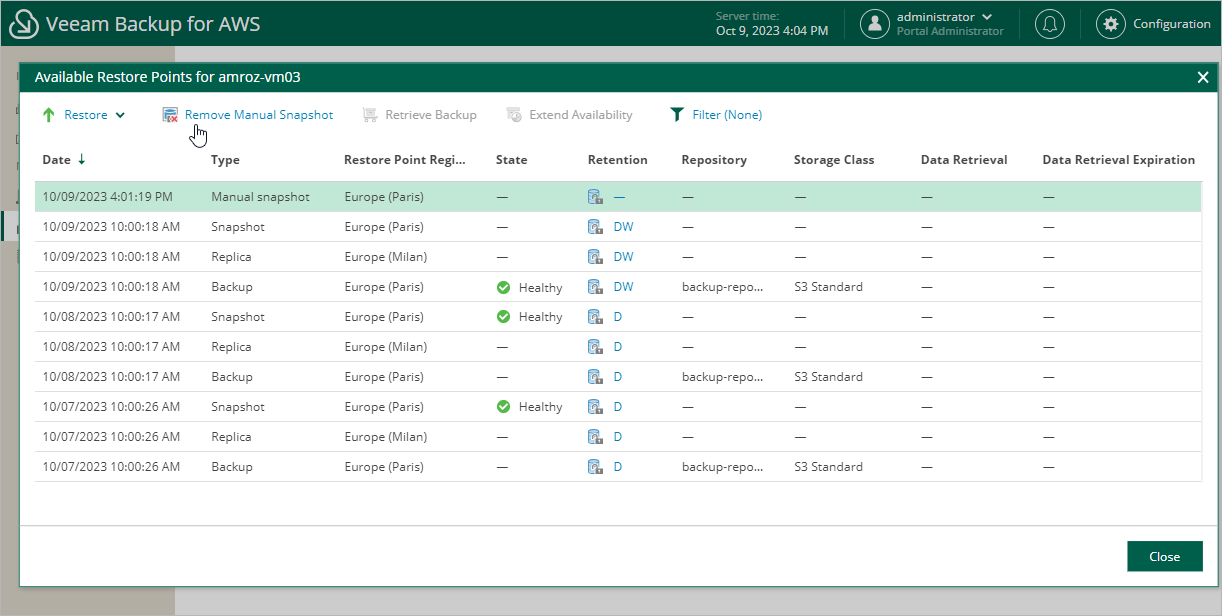This screenshot has width=1222, height=616.
Task: Click retention icon for 10/09 Snapshot row
Action: click(x=595, y=227)
